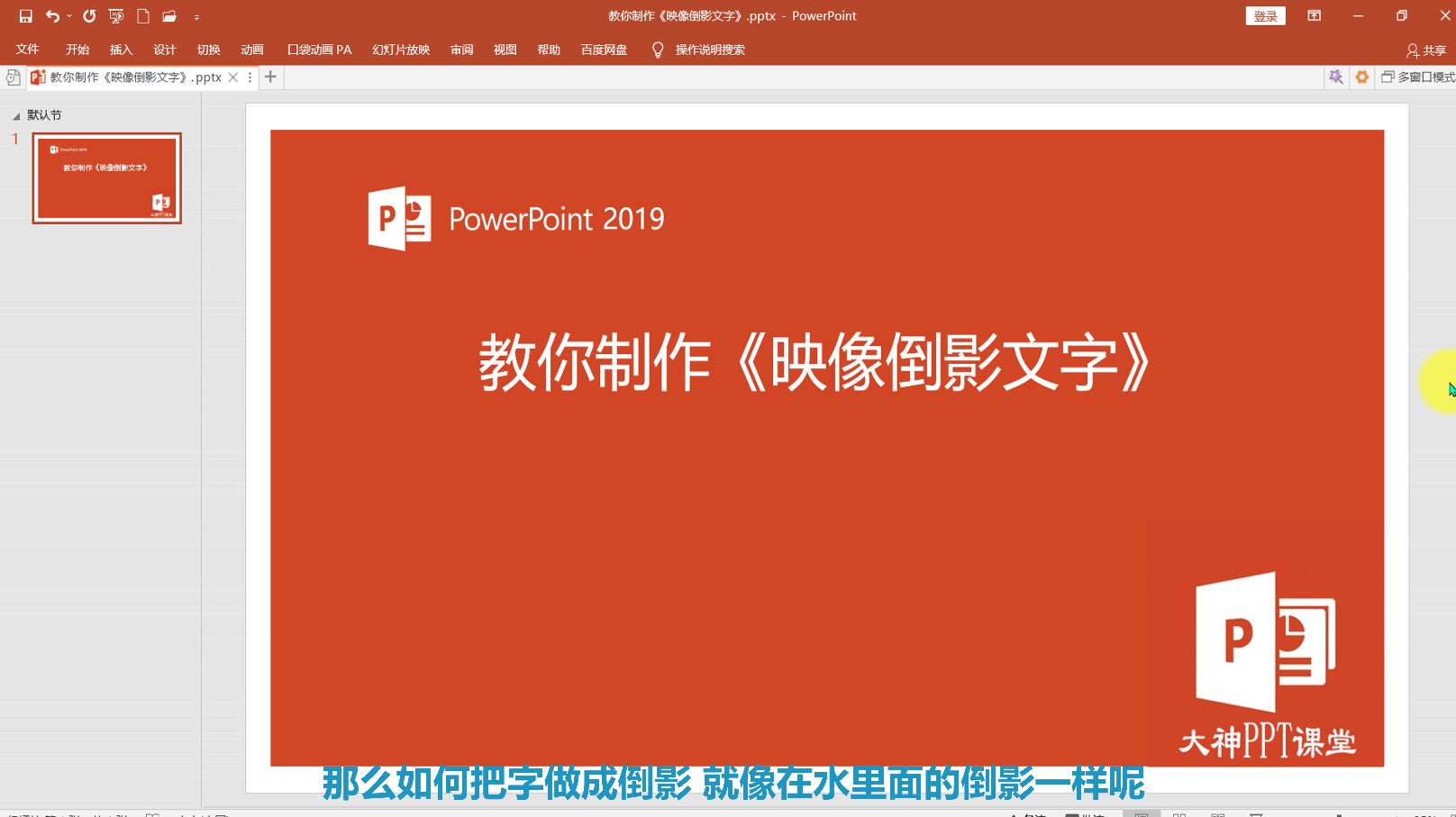Expand Customize Quick Access Toolbar dropdown

(196, 17)
